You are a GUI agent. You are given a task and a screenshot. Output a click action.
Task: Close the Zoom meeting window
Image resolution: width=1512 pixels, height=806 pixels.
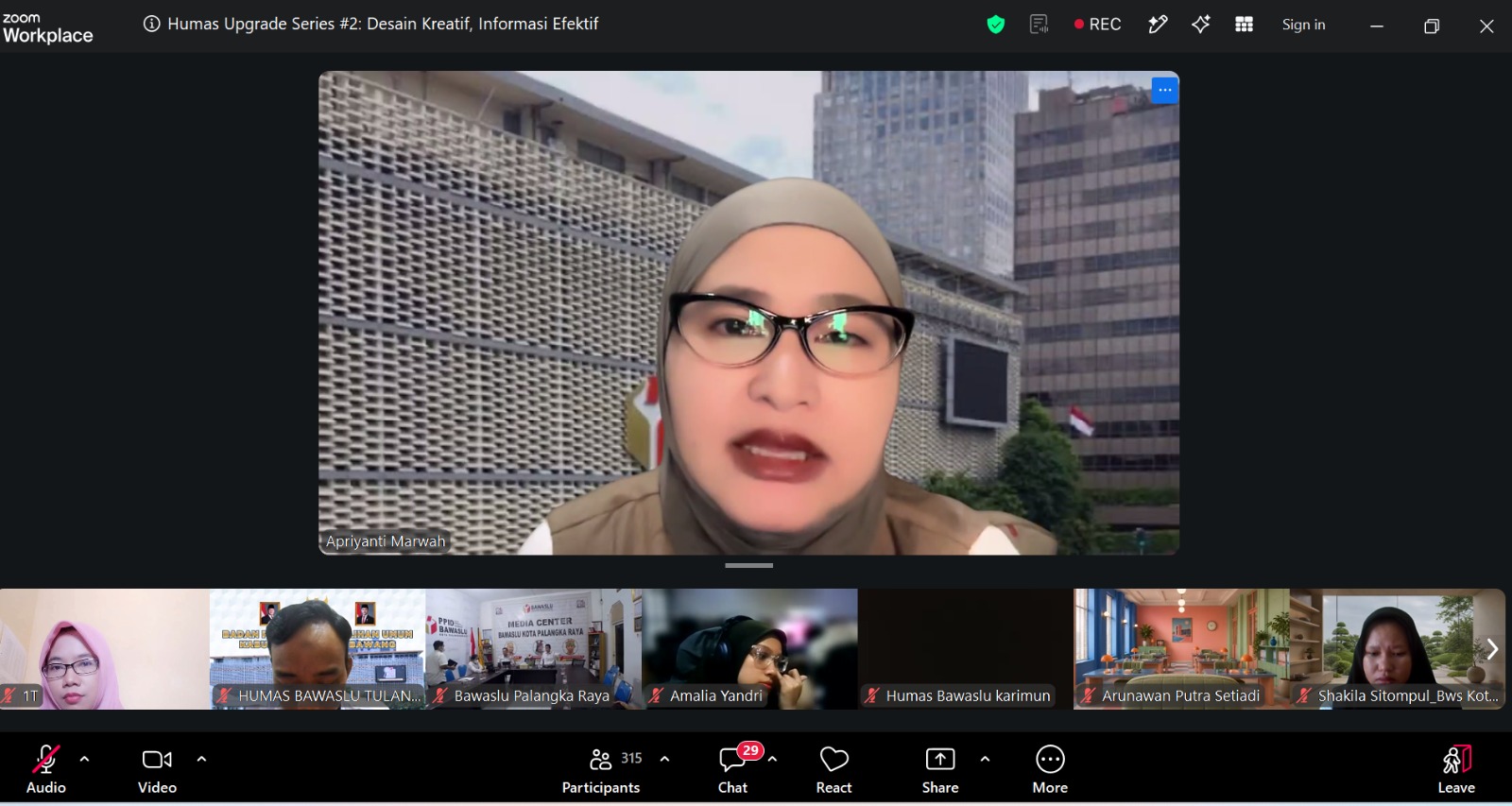pyautogui.click(x=1486, y=26)
